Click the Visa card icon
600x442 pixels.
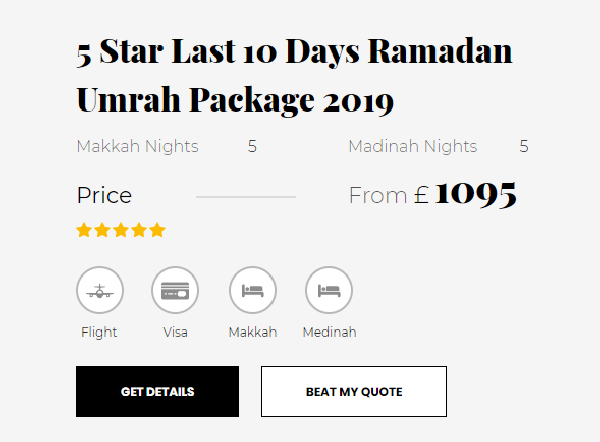[x=175, y=291]
